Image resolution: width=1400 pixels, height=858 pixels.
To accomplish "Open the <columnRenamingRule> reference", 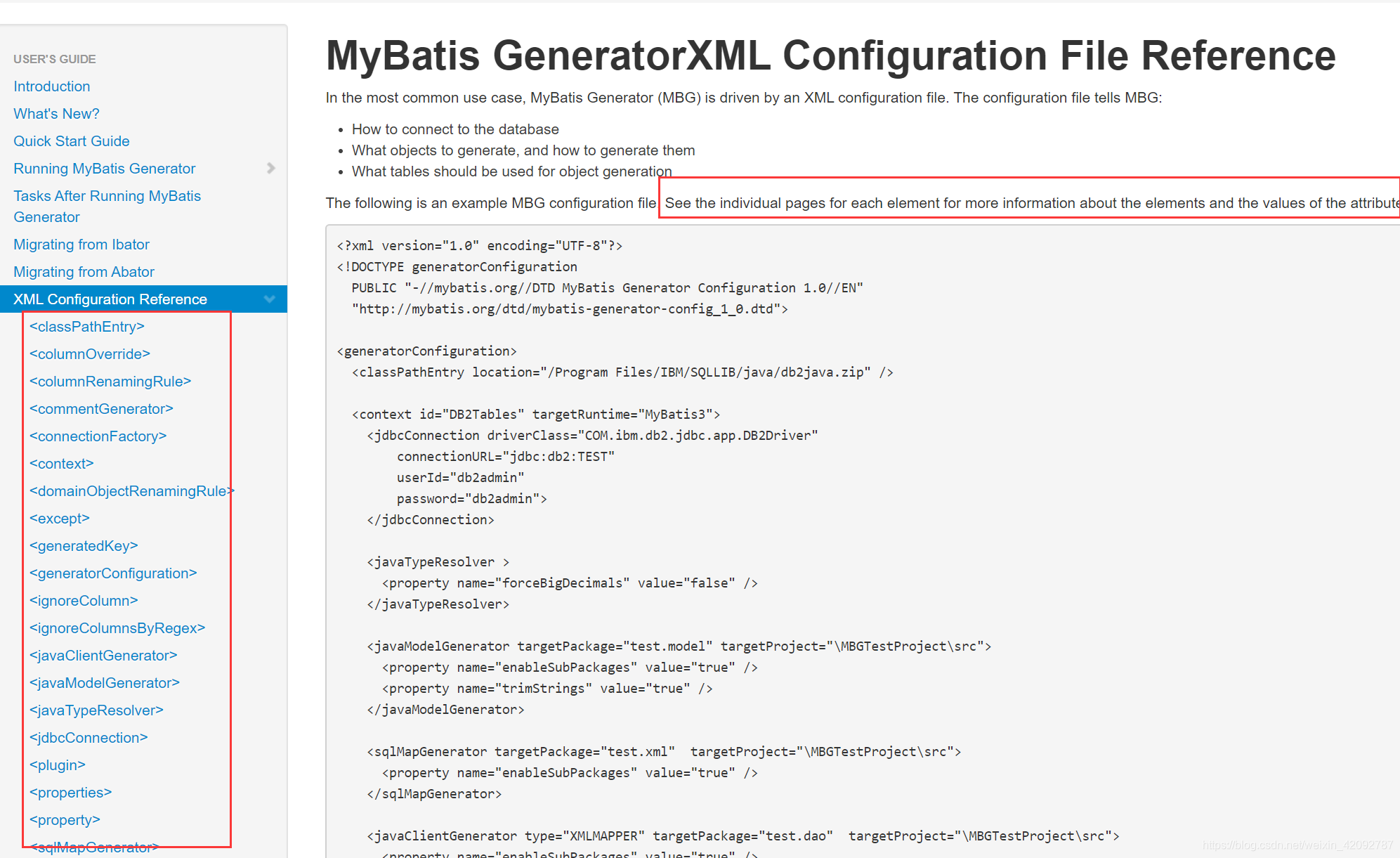I will pyautogui.click(x=110, y=382).
